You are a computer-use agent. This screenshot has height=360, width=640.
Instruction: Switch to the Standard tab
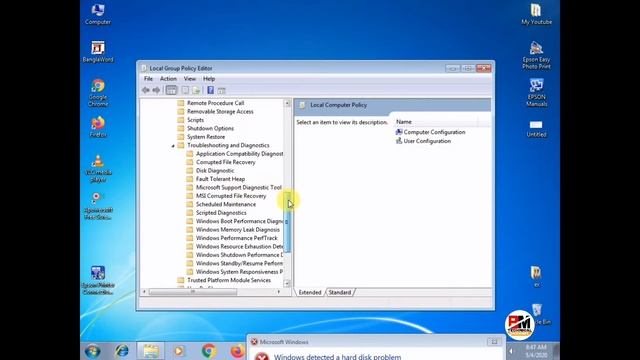tap(340, 292)
